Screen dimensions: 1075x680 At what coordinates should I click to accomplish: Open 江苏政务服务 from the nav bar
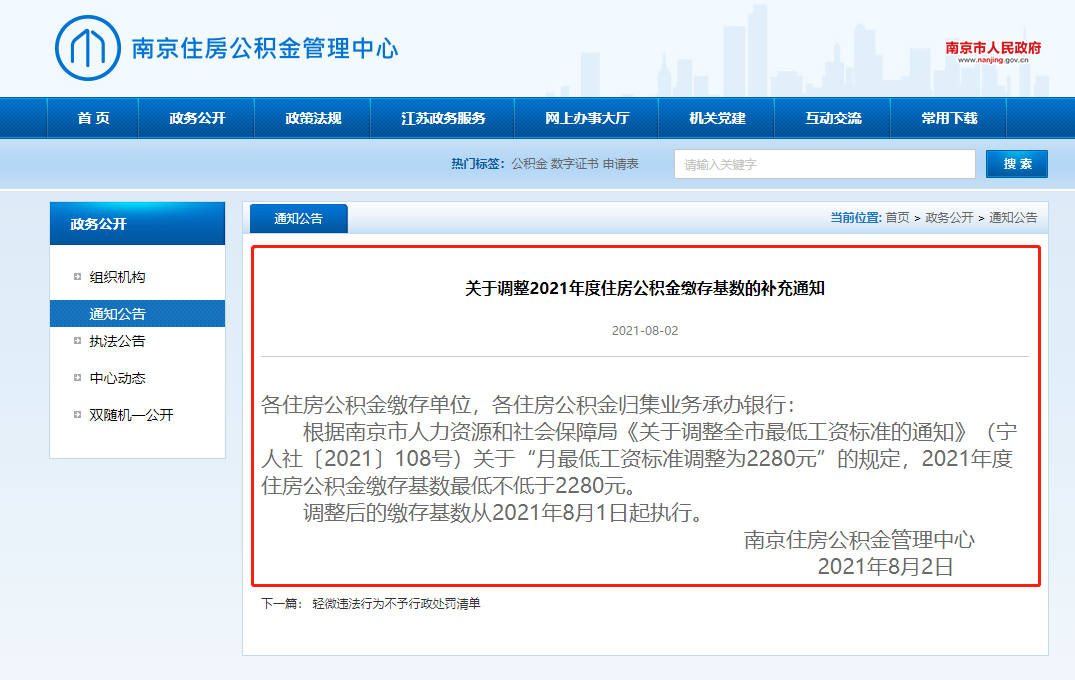tap(443, 118)
